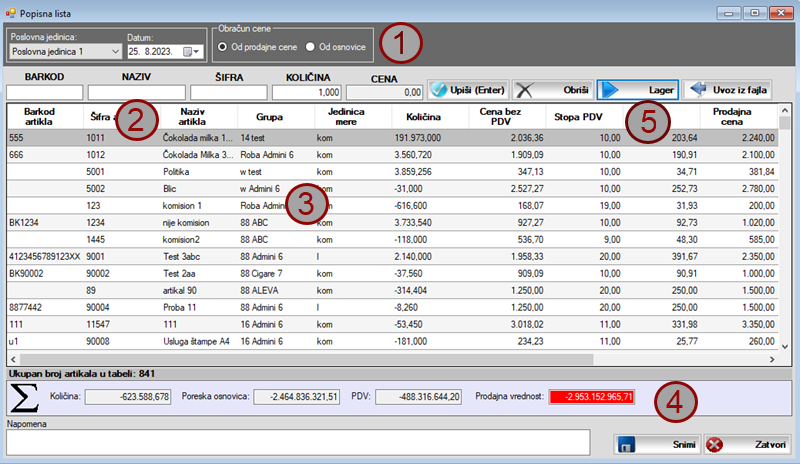Select row with barkod 666
This screenshot has width=800, height=464.
coord(393,155)
